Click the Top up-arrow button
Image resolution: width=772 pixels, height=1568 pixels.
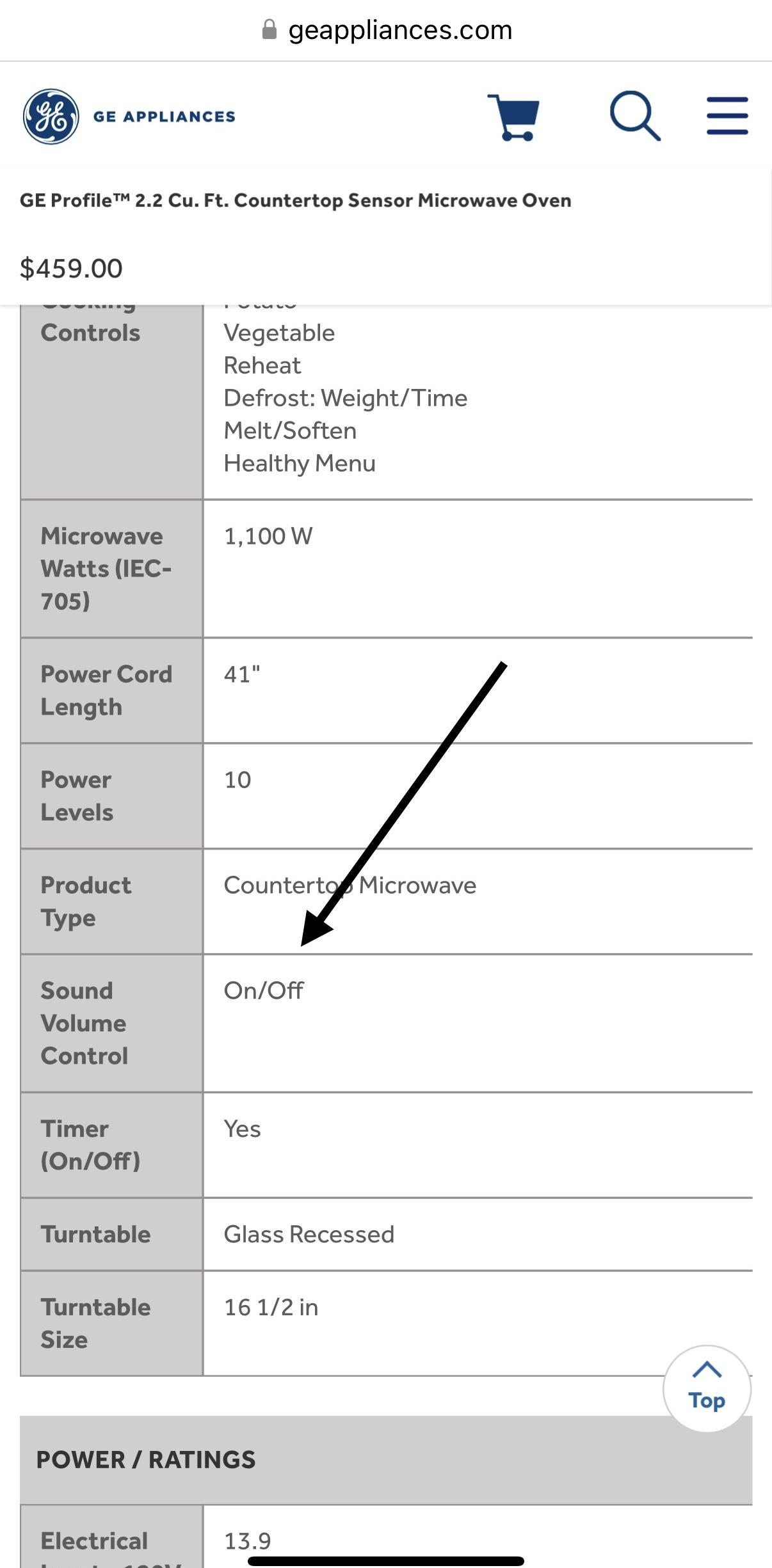click(x=707, y=1388)
